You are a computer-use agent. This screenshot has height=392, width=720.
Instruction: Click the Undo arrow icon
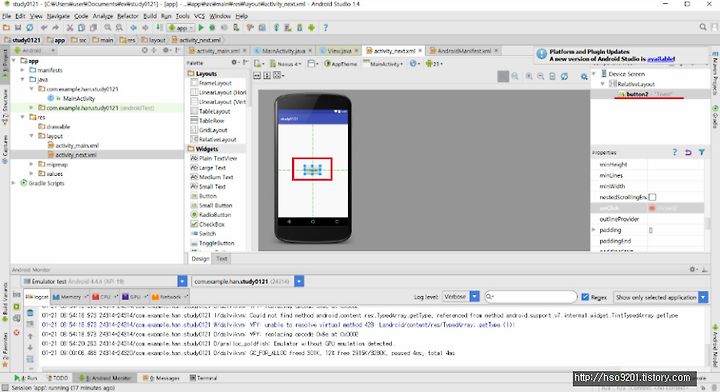[x=44, y=28]
